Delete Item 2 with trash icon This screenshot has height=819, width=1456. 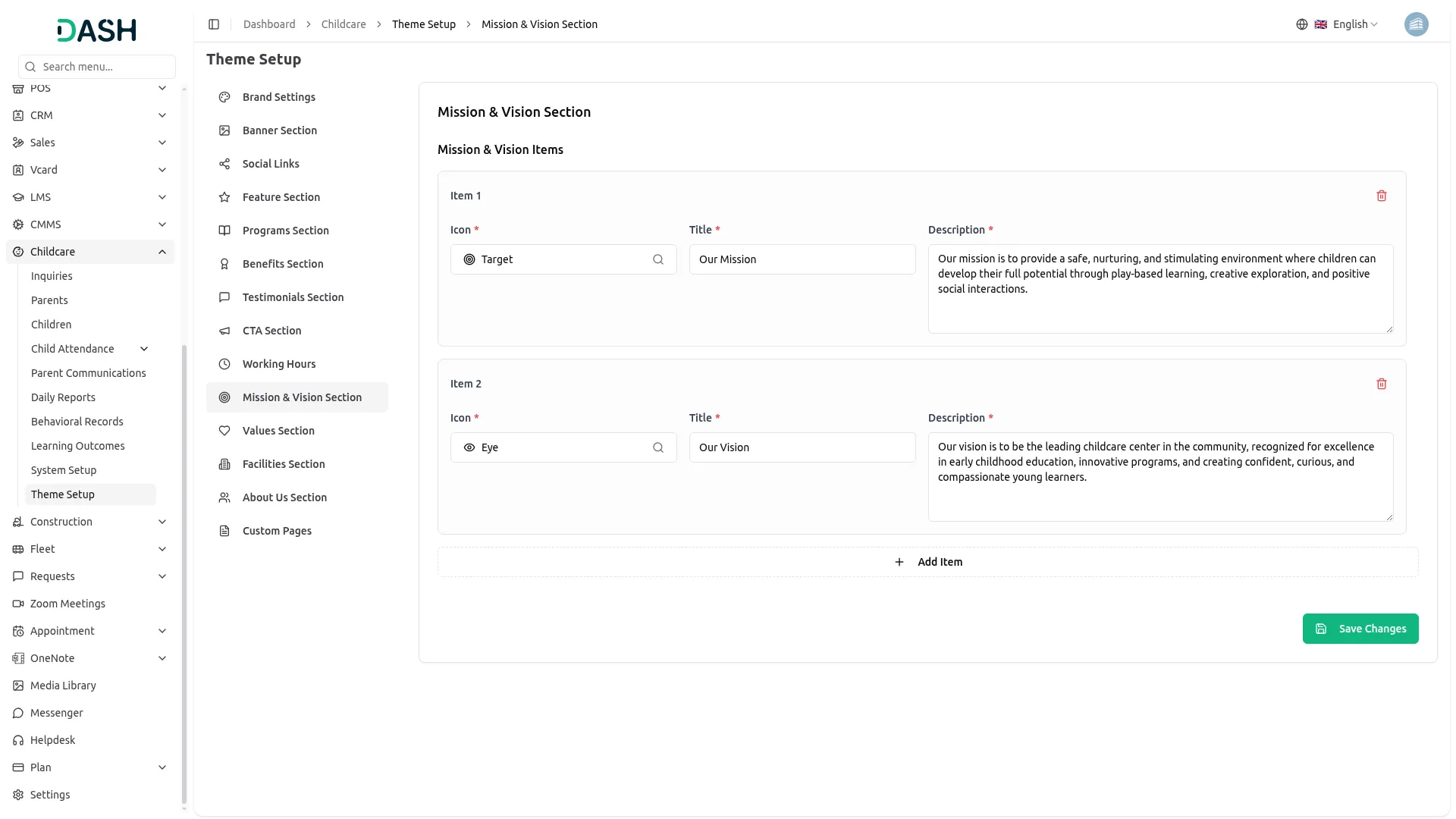coord(1381,384)
